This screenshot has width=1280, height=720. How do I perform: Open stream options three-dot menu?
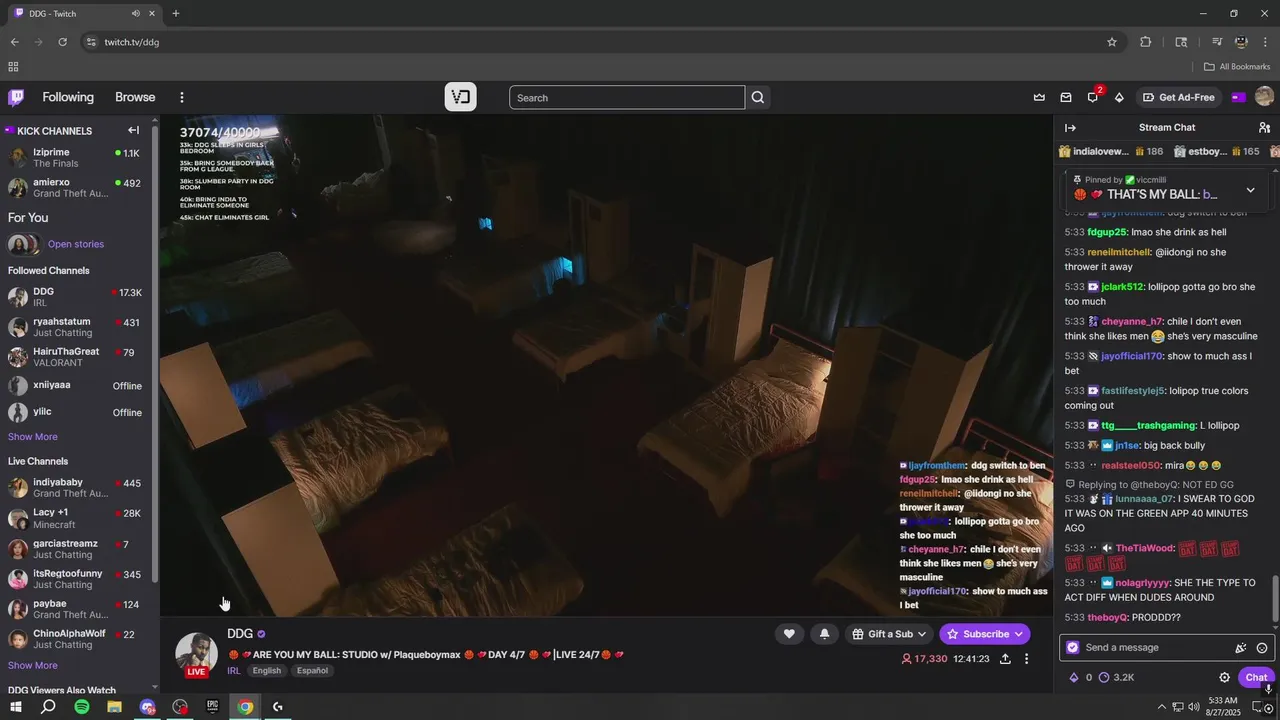coord(1026,659)
